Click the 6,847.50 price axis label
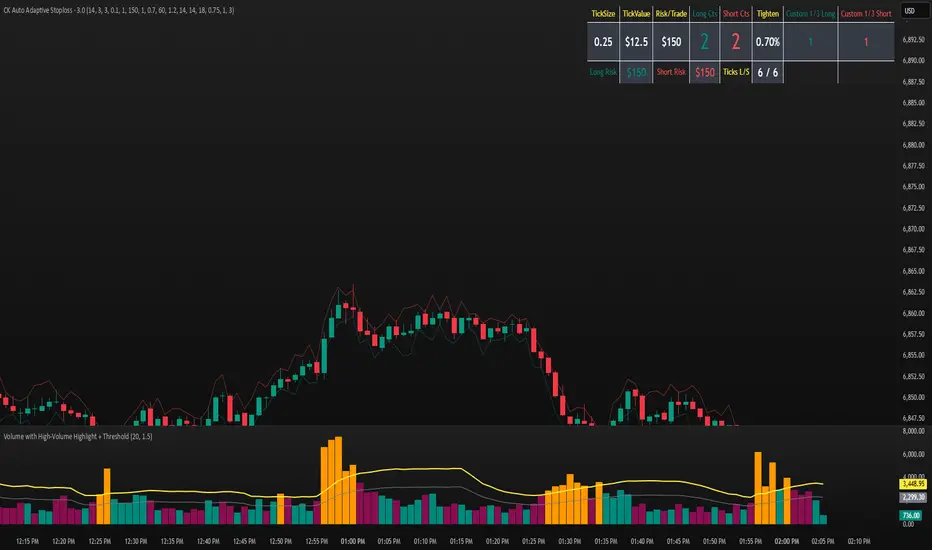This screenshot has width=932, height=550. 914,419
